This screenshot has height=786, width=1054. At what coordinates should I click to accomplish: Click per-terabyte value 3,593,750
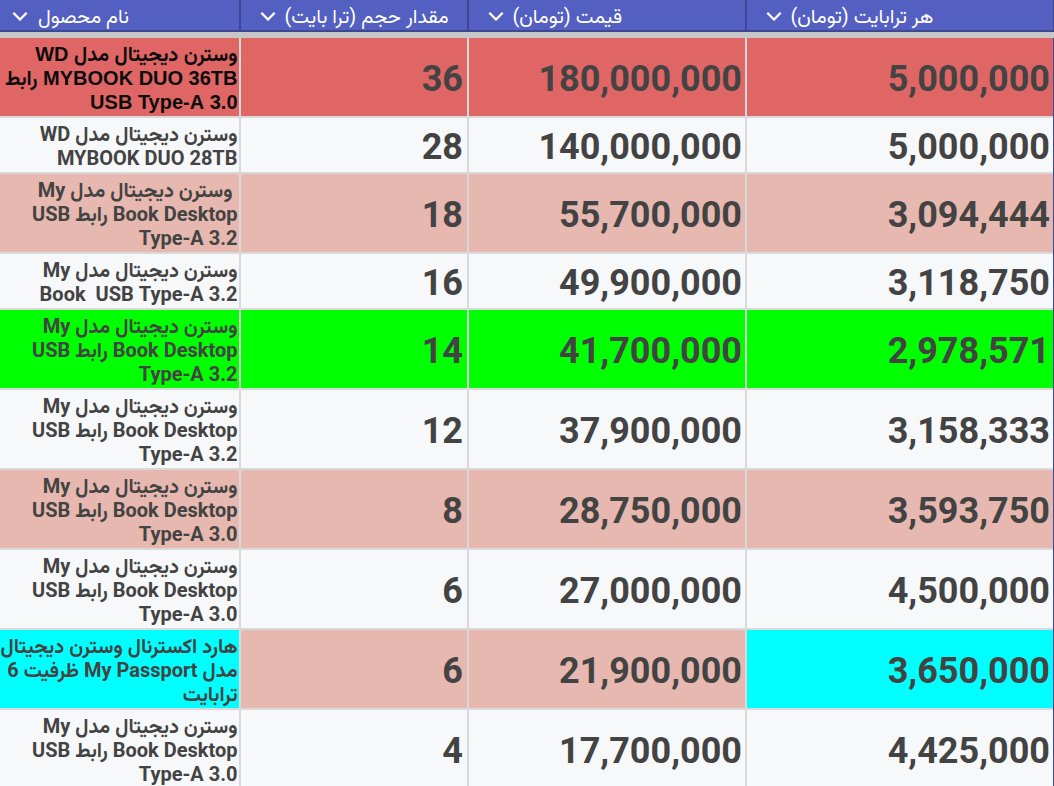[x=900, y=510]
